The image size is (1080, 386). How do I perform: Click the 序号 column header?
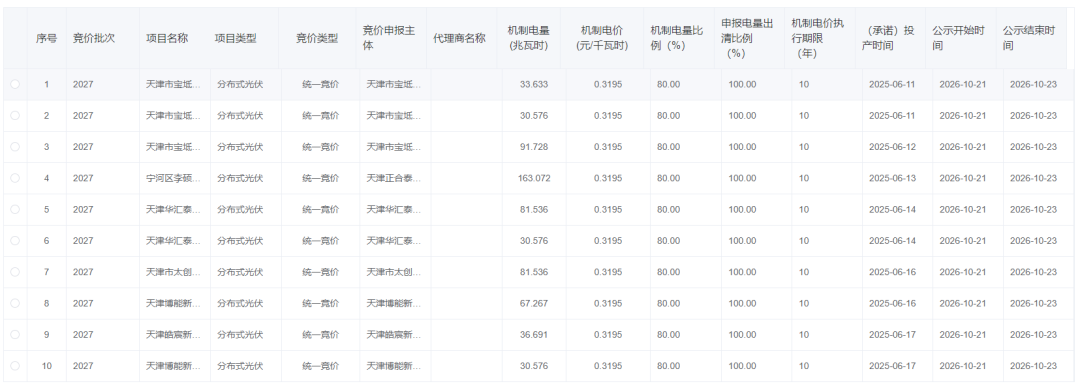tap(46, 39)
